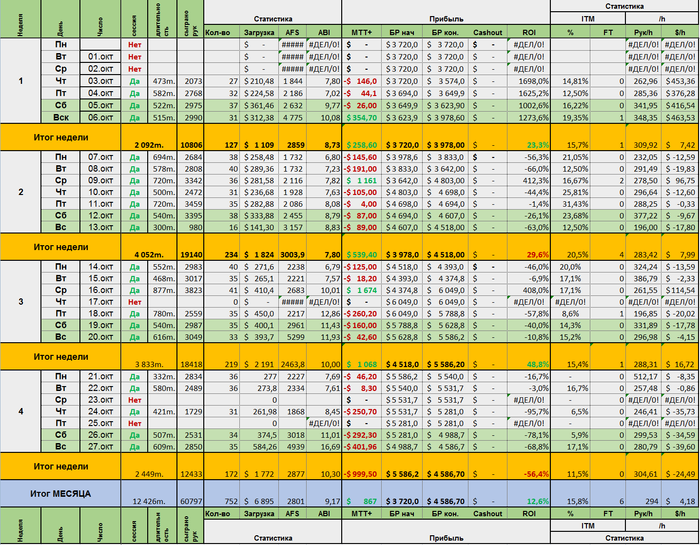Select week 4 loss -$999,50

click(362, 466)
